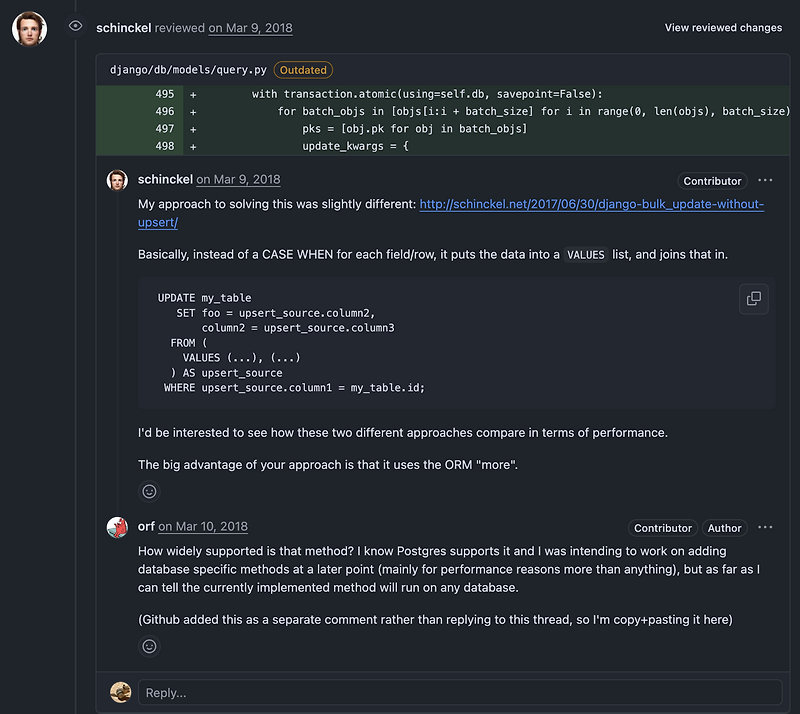Click the orf username link
The image size is (800, 714).
(x=146, y=527)
